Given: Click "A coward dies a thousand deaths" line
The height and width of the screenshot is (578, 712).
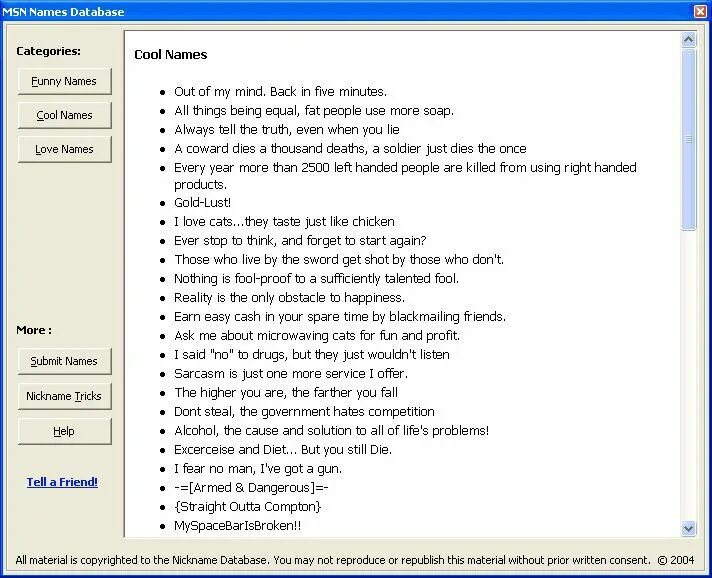Looking at the screenshot, I should tap(350, 149).
